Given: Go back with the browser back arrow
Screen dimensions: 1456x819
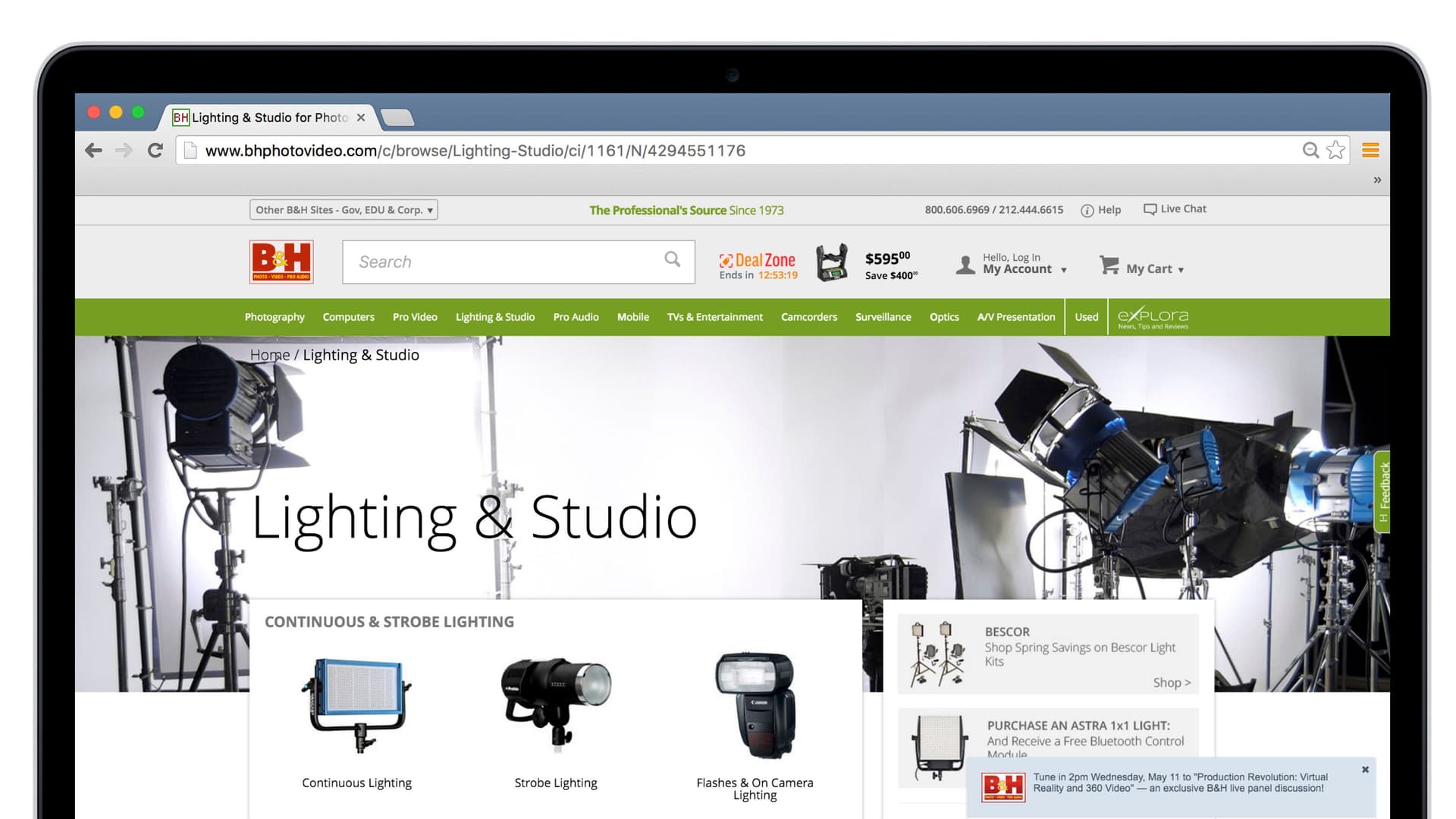Looking at the screenshot, I should pyautogui.click(x=94, y=150).
